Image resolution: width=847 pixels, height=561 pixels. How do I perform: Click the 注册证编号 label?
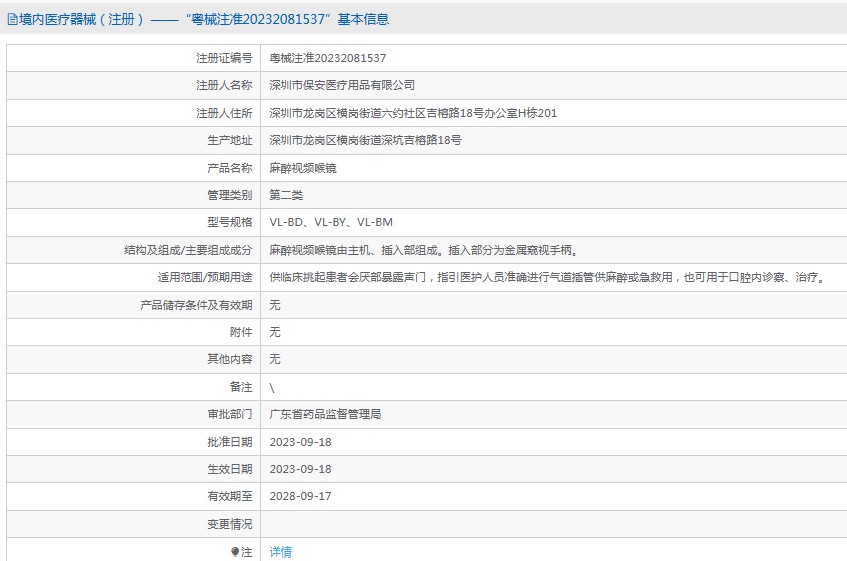coord(224,58)
